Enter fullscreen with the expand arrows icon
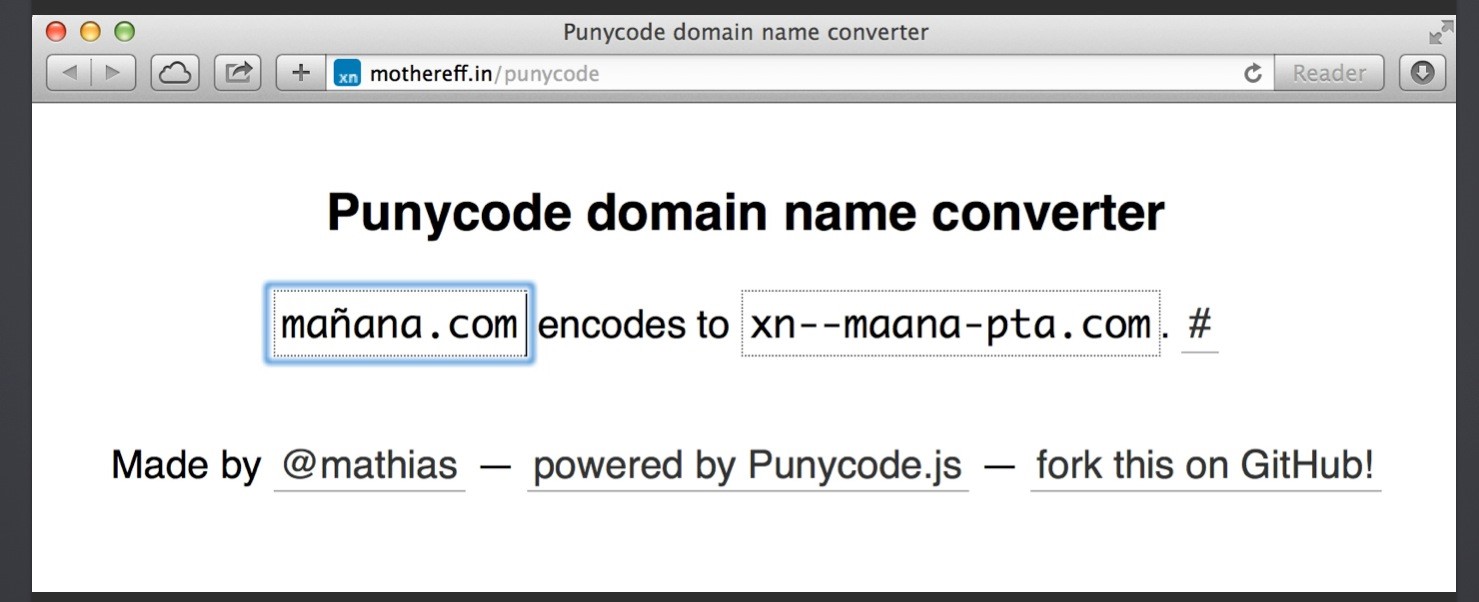The height and width of the screenshot is (602, 1479). click(1441, 32)
